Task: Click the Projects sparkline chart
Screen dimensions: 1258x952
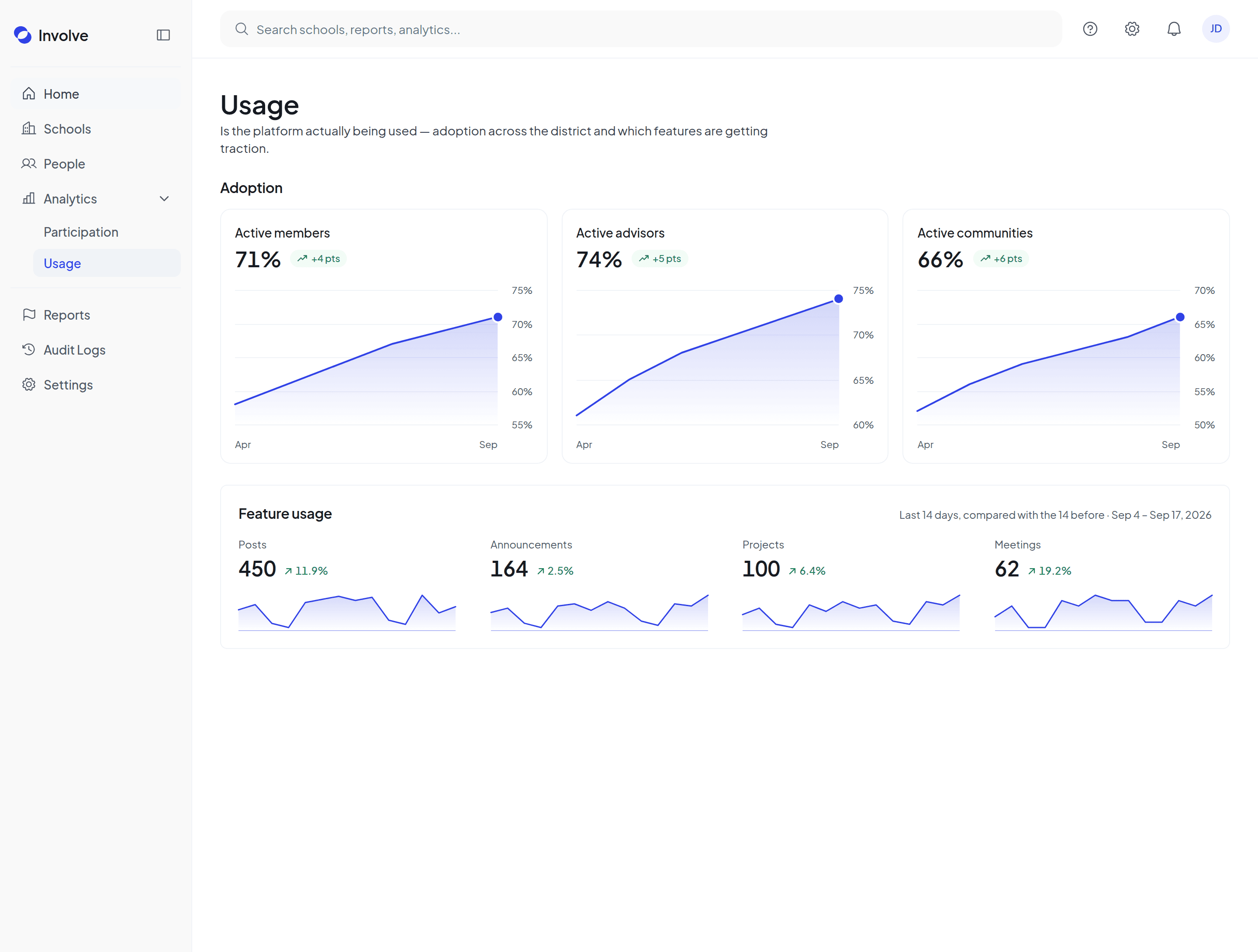Action: coord(851,613)
